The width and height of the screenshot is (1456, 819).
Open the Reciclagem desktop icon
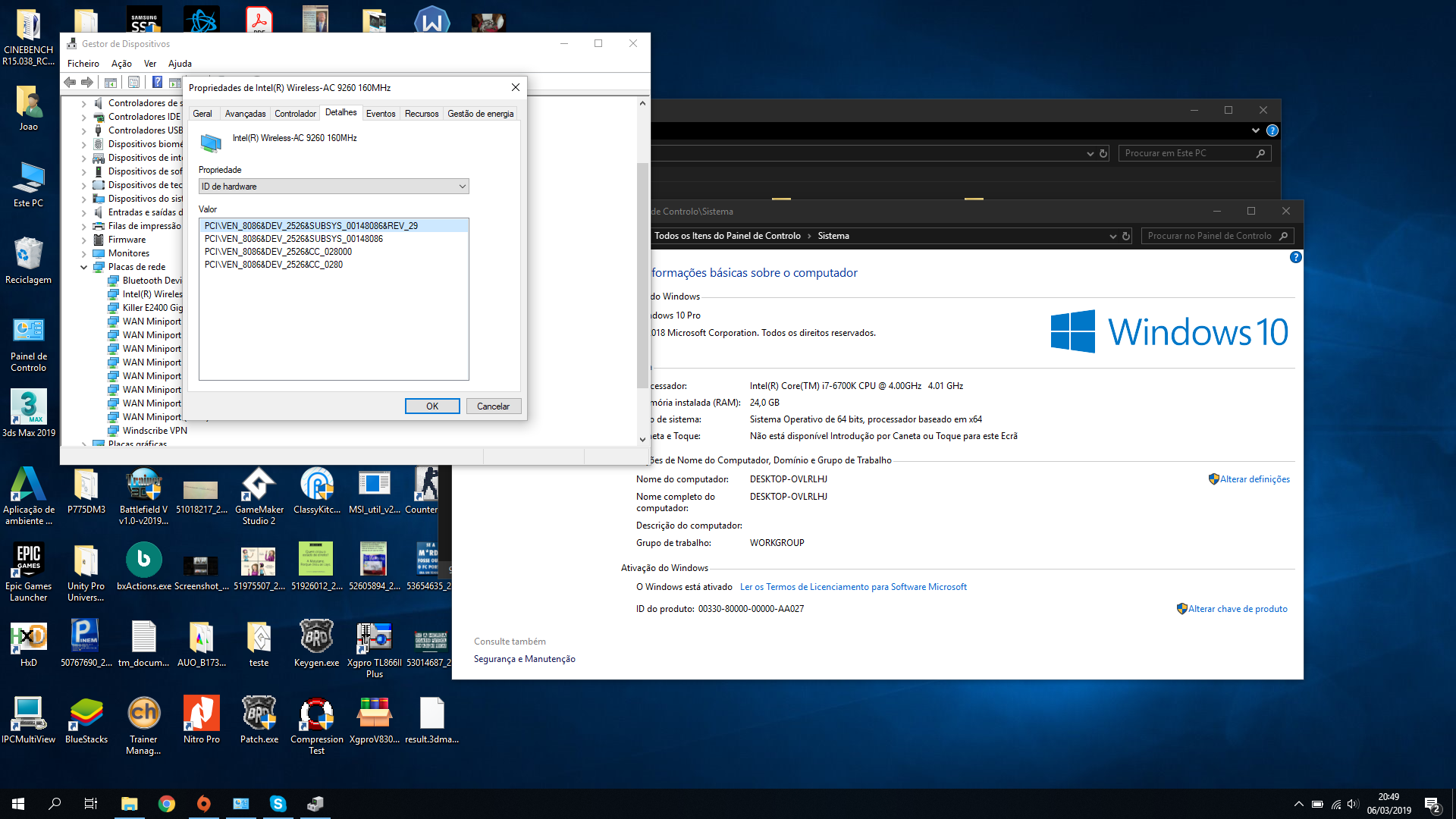pos(29,260)
